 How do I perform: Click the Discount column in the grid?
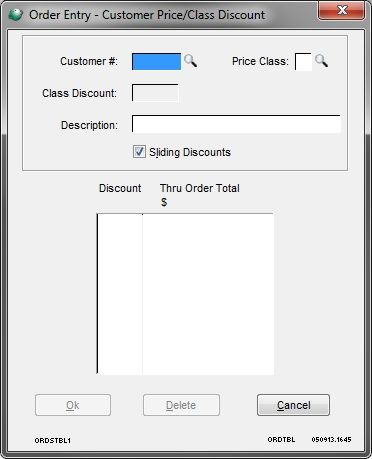[x=120, y=294]
